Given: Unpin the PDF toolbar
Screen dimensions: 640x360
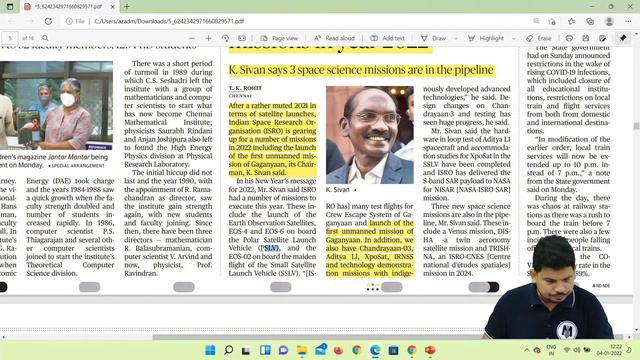Looking at the screenshot, I should tap(623, 38).
